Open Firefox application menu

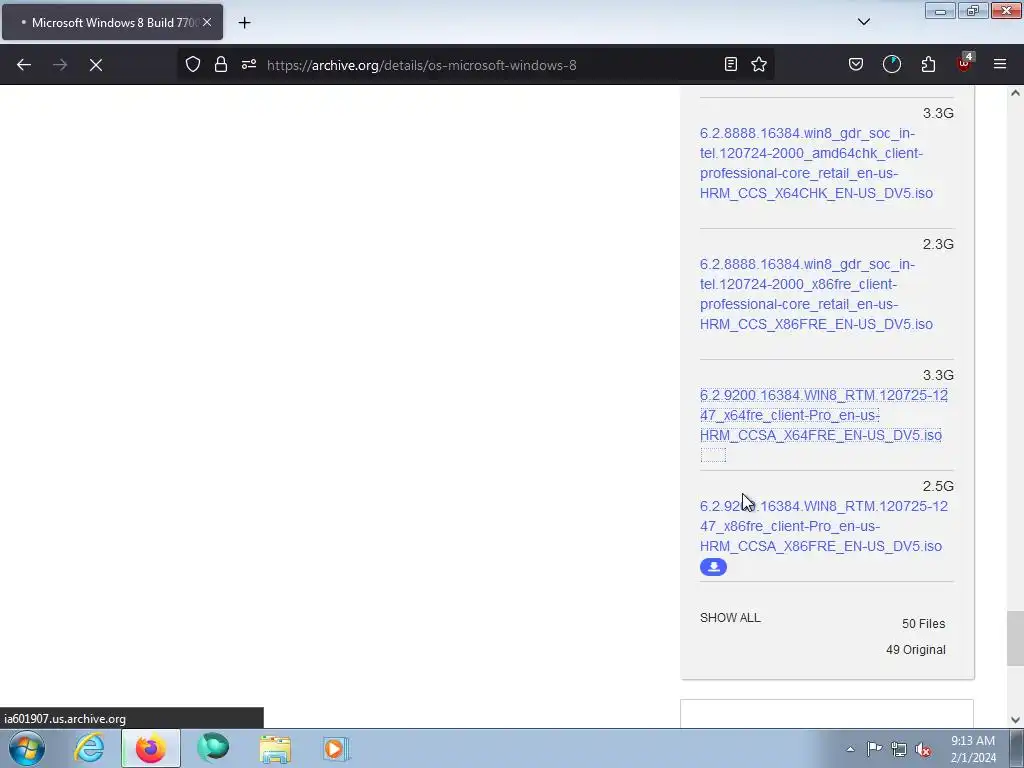pyautogui.click(x=1000, y=64)
